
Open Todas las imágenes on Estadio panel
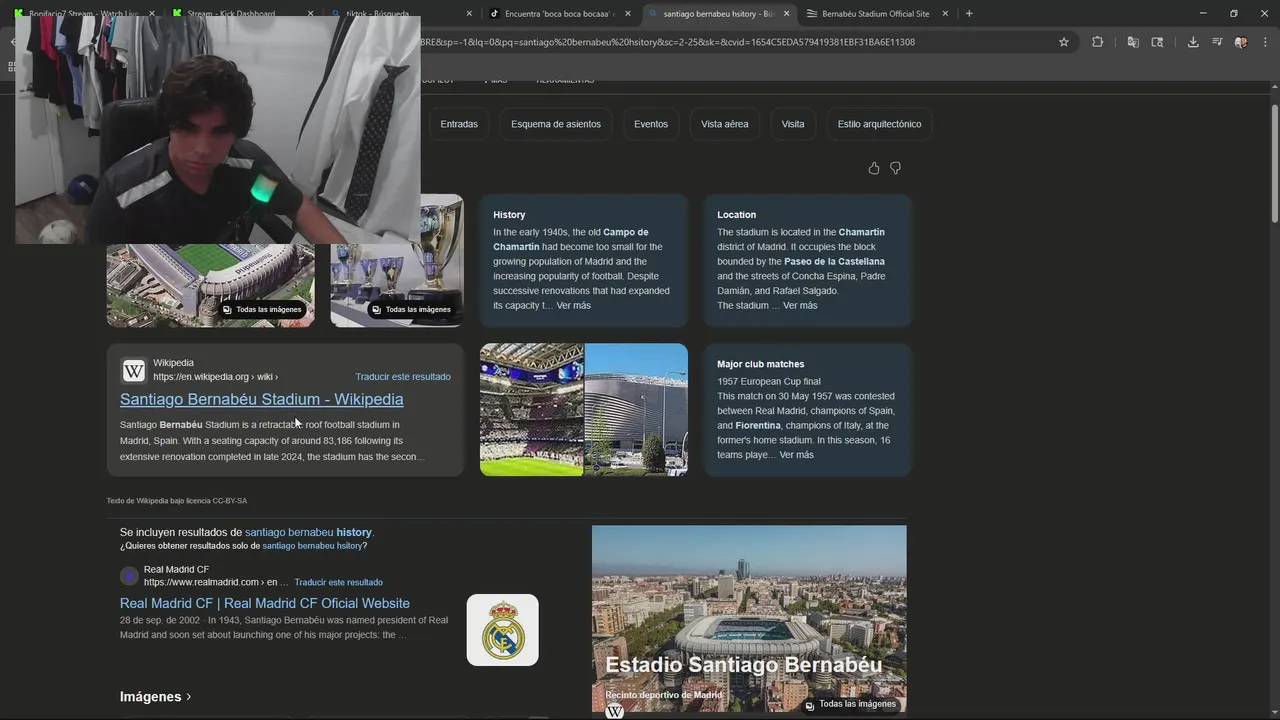850,704
